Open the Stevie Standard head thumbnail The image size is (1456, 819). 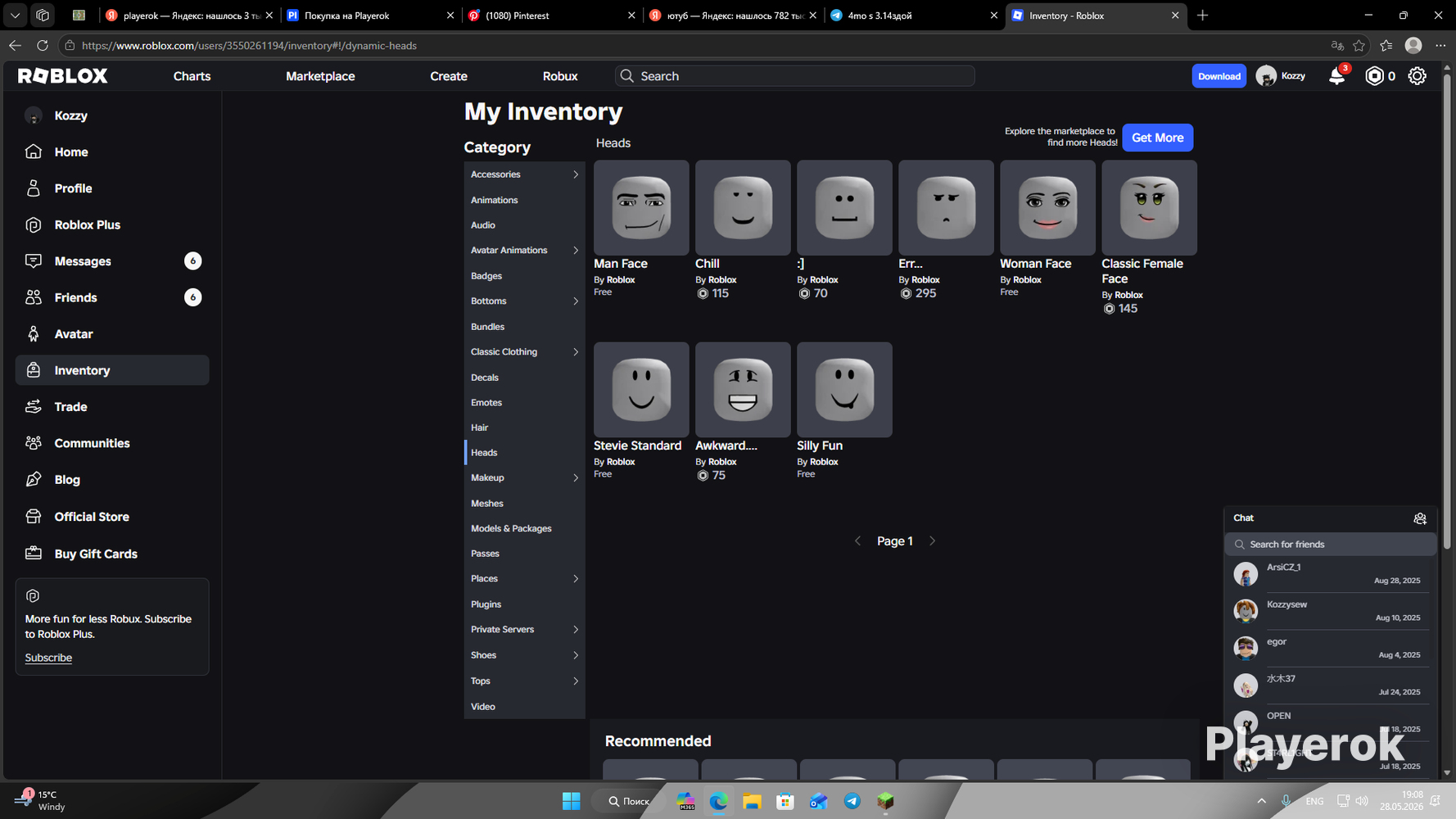(641, 390)
